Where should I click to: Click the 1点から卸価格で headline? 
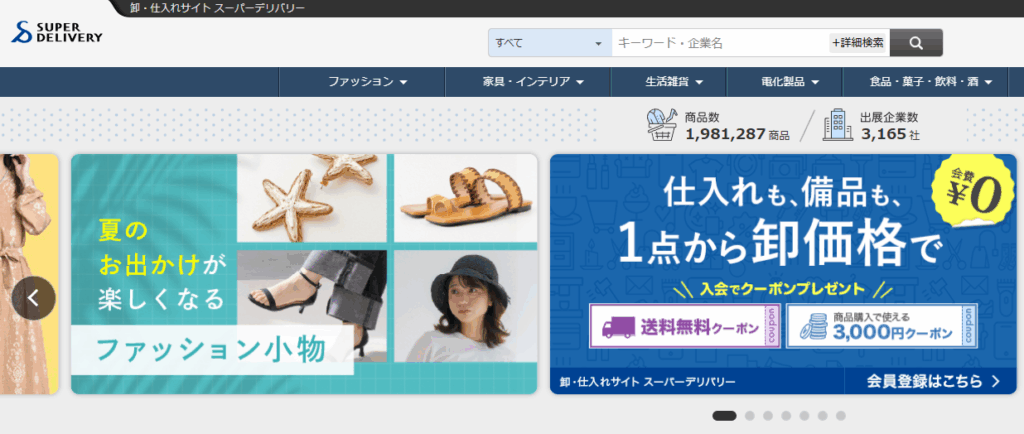click(780, 241)
